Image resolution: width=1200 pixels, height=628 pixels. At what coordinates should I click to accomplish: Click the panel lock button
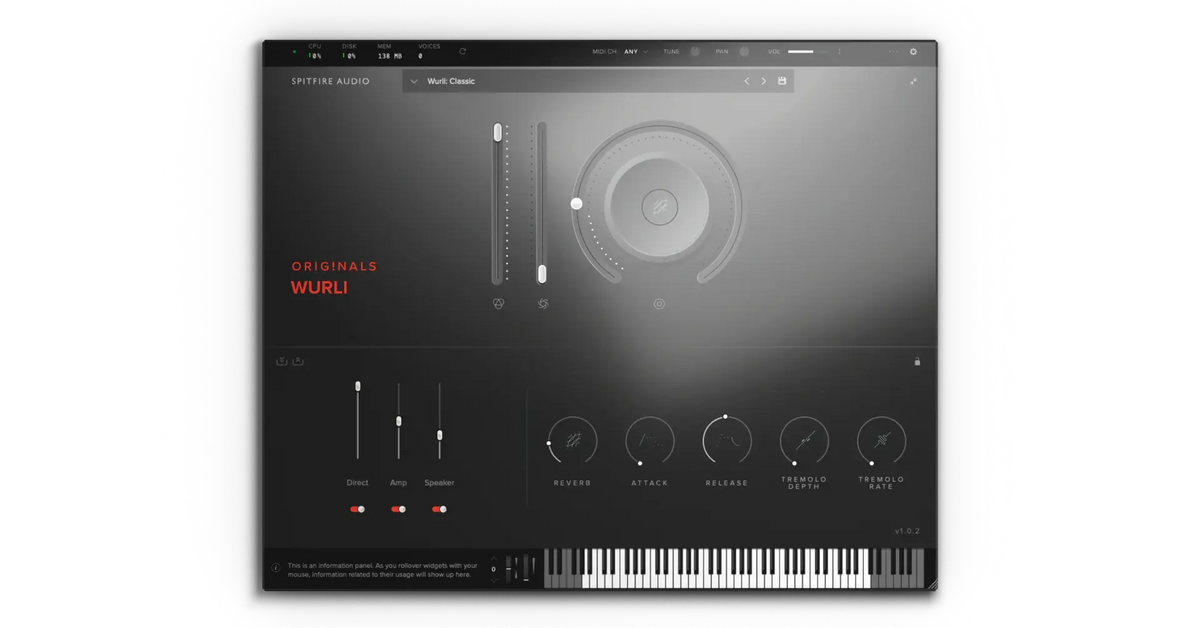pos(917,361)
